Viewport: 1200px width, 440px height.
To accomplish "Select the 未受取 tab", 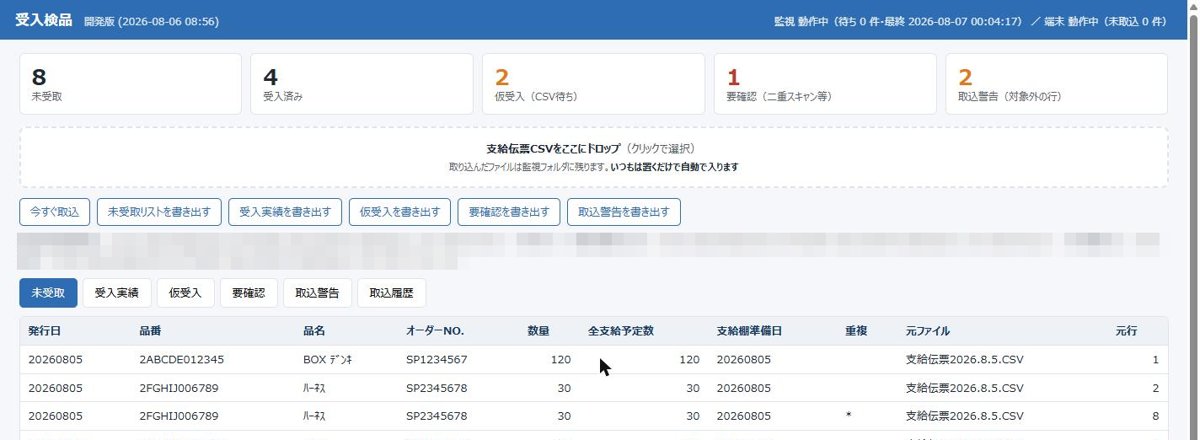I will click(x=47, y=293).
